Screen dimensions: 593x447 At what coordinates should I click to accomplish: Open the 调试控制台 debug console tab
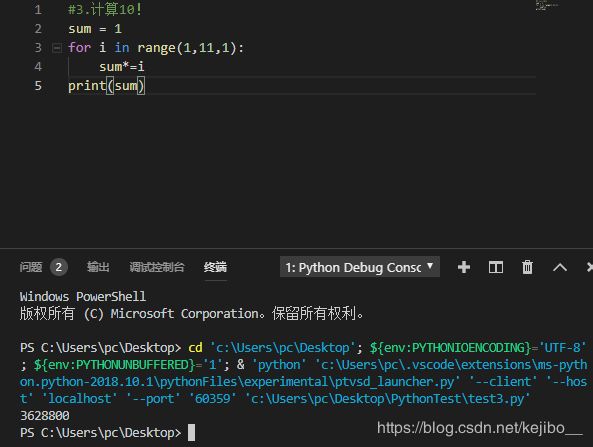point(157,267)
